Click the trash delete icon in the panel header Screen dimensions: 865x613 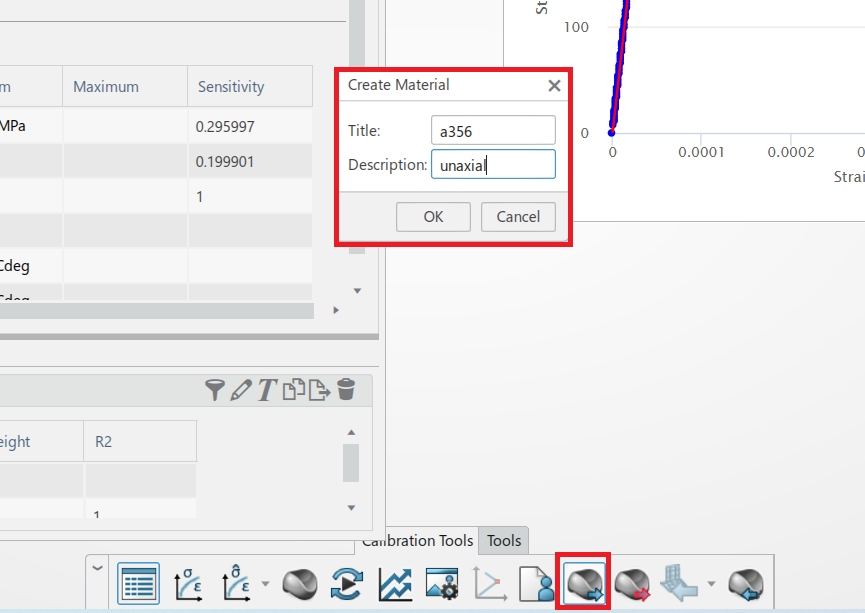pos(345,390)
